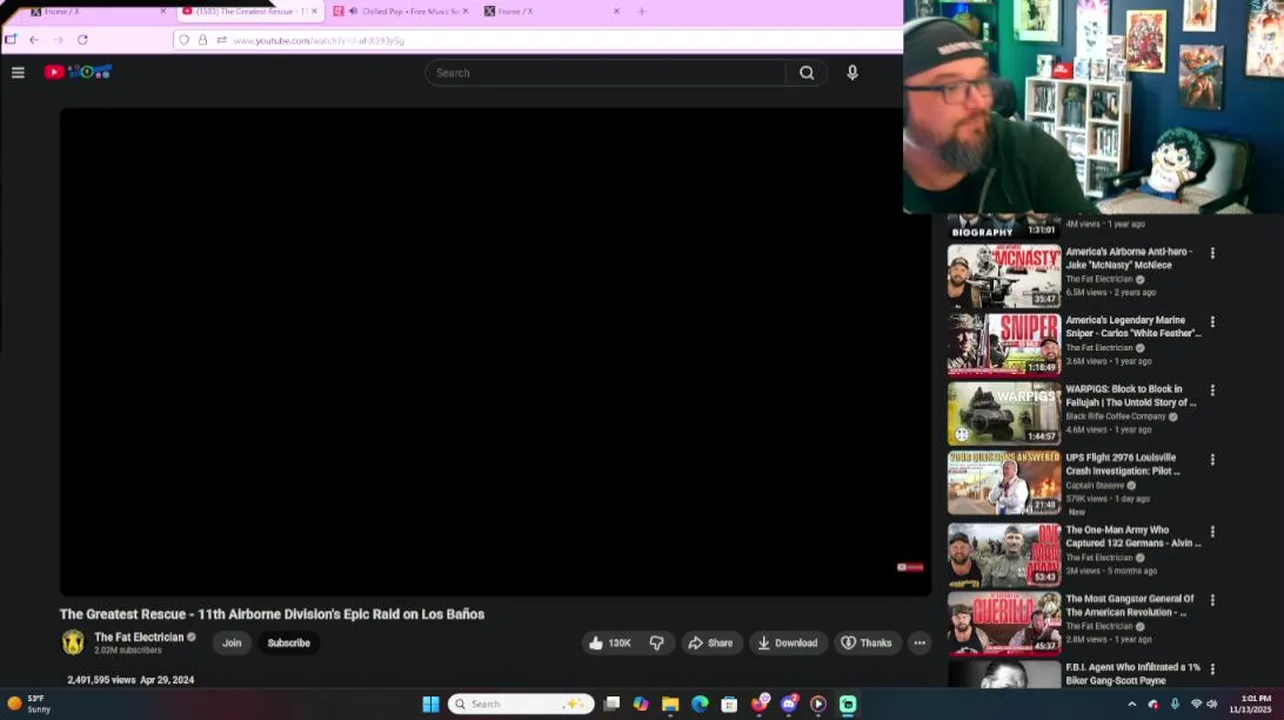Open title WARPIGS: Block to Block in Fallujah
The height and width of the screenshot is (720, 1284).
[x=1131, y=395]
